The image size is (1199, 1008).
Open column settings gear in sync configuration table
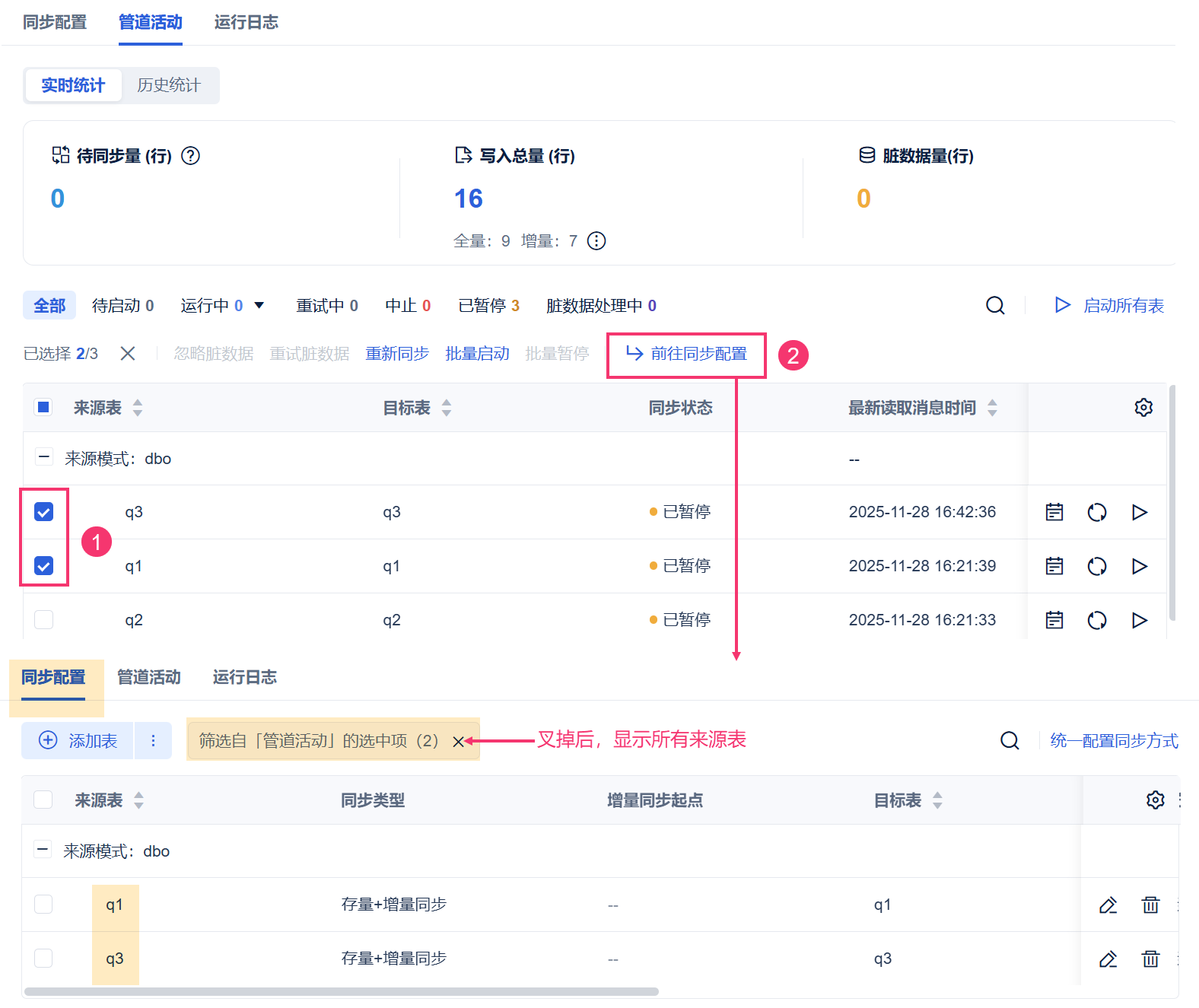[1156, 800]
